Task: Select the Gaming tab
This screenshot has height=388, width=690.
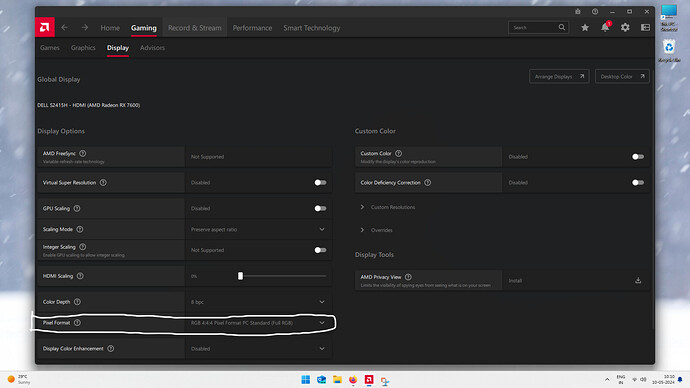Action: click(143, 28)
